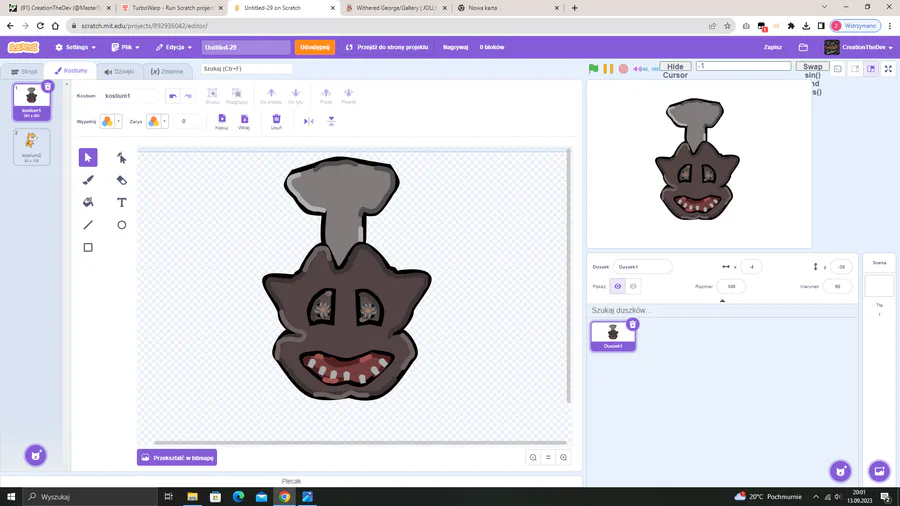Delete costume kostium1 via trash badge

coord(48,87)
